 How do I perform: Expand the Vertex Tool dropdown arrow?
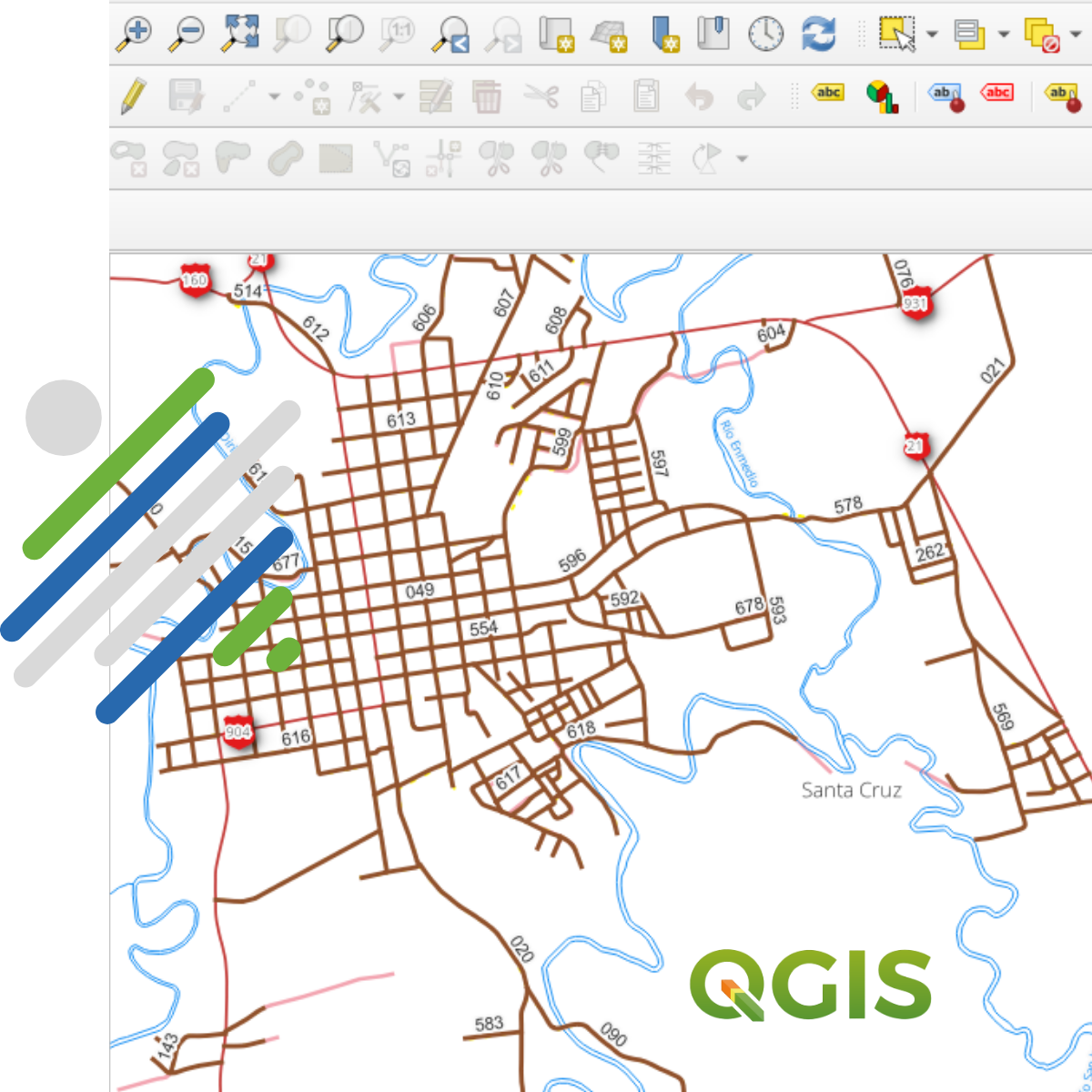coord(399,96)
